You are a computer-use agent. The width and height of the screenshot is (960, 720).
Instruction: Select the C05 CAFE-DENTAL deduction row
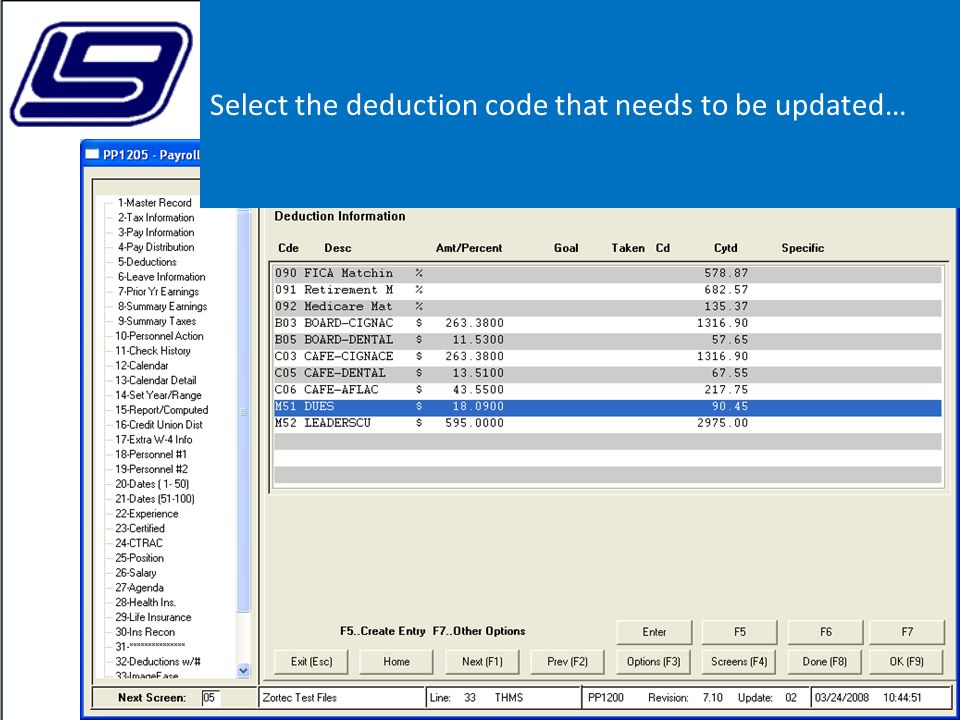pyautogui.click(x=607, y=373)
